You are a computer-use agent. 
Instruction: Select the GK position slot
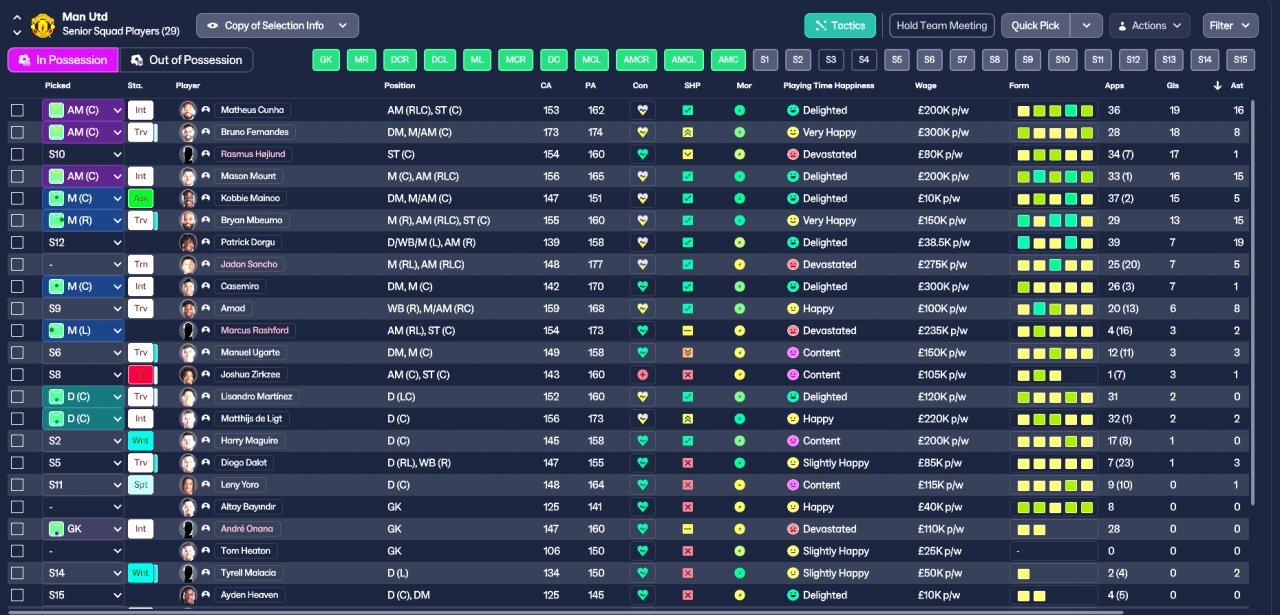(x=325, y=60)
